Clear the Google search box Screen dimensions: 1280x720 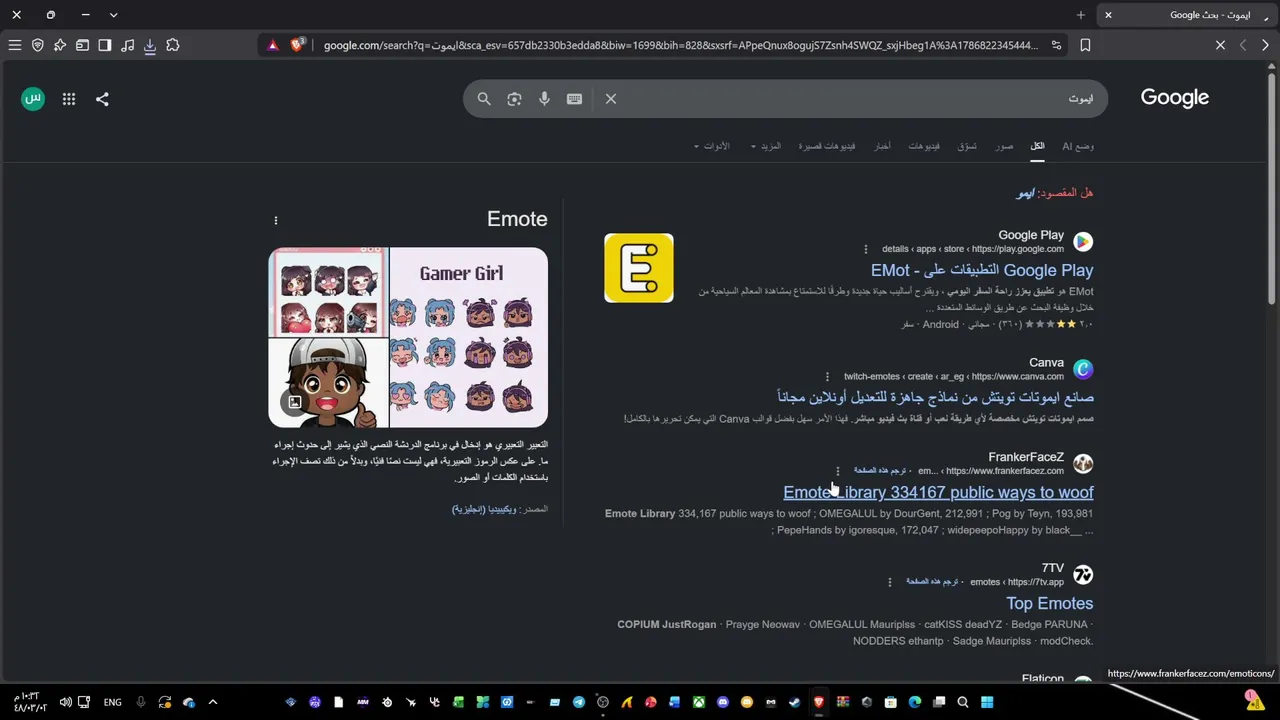(611, 99)
